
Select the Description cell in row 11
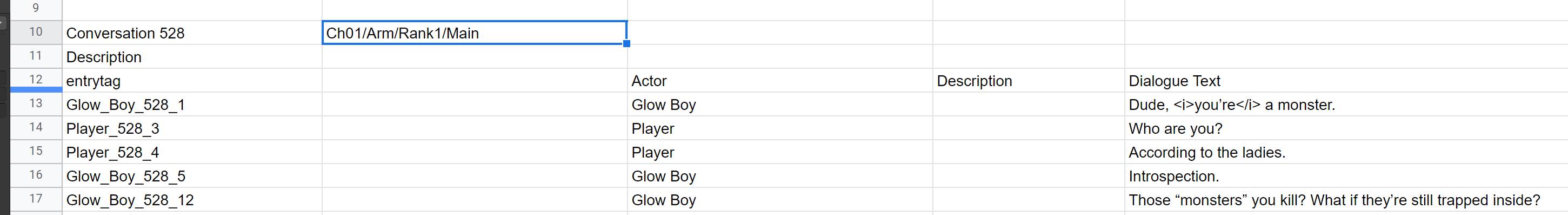click(192, 57)
